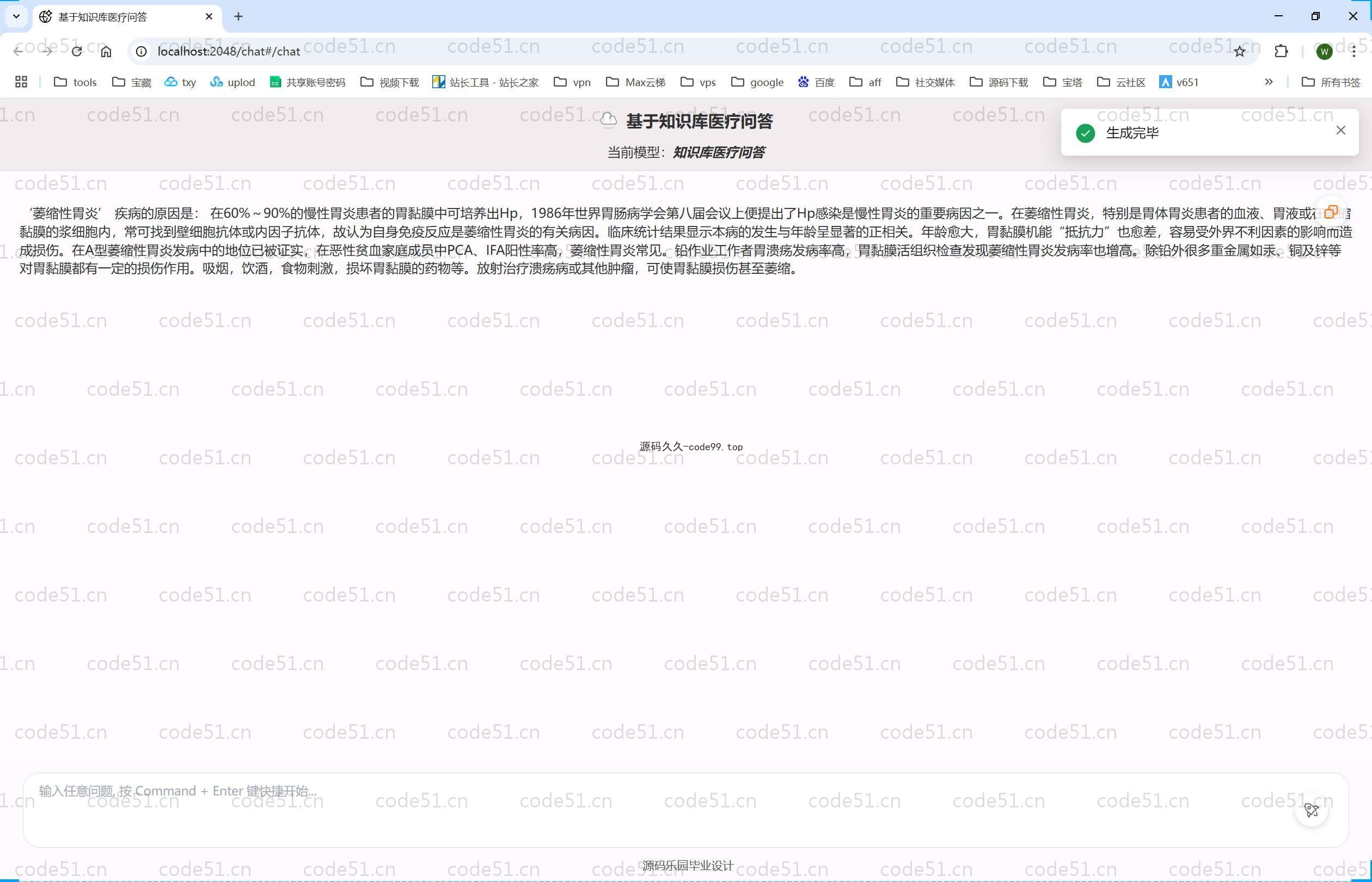This screenshot has width=1372, height=882.
Task: Click the 基于知识库医疗问答 page heading
Action: 700,121
